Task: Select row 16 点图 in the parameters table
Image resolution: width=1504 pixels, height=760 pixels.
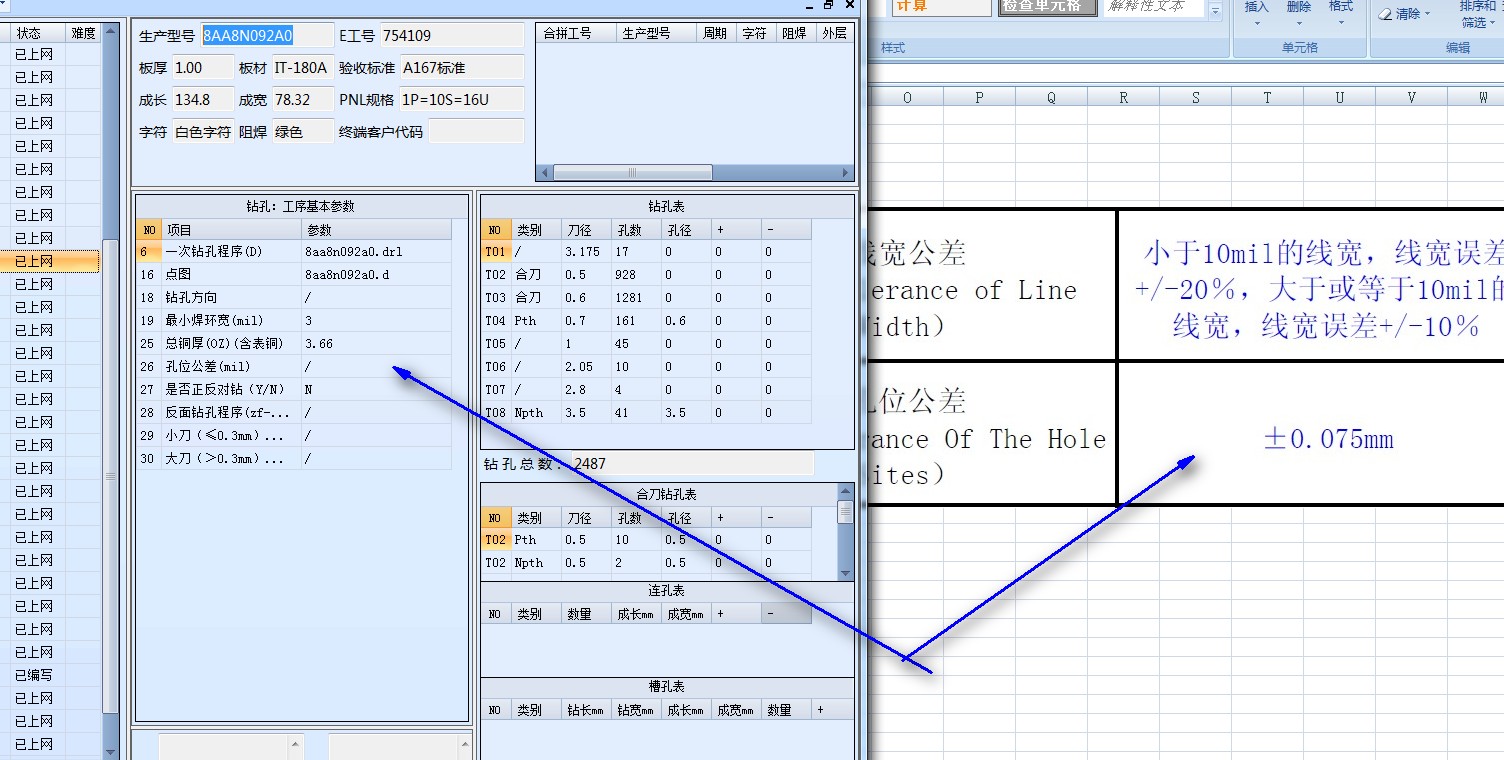Action: [x=294, y=274]
